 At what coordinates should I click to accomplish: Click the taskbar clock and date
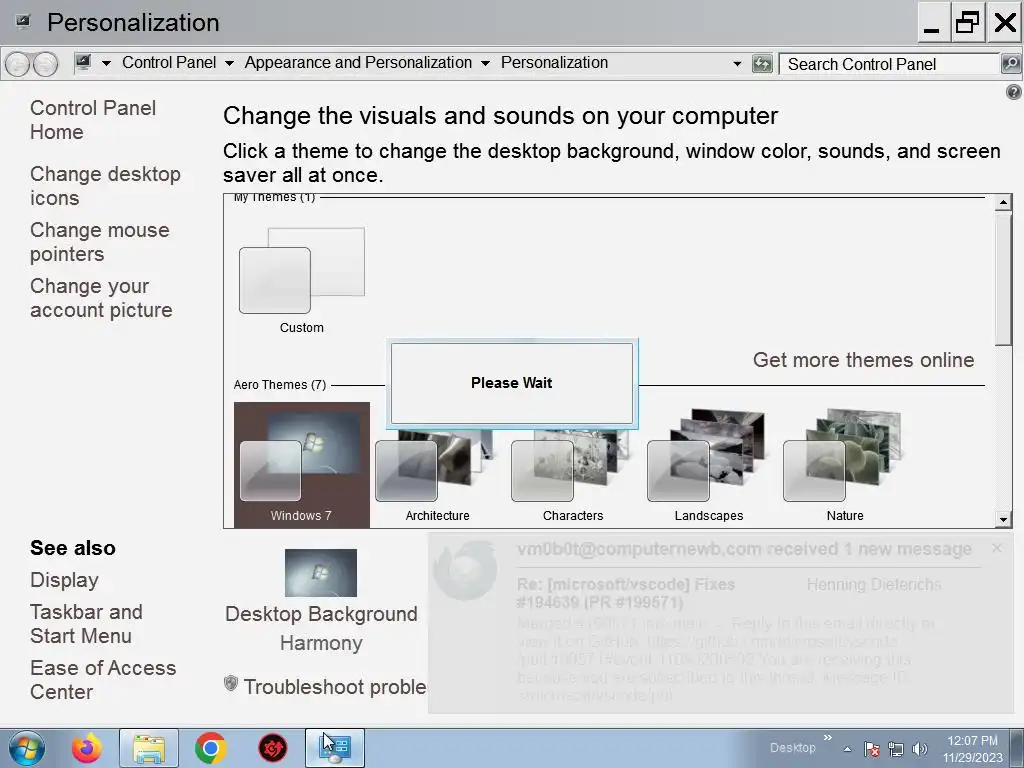pos(972,749)
